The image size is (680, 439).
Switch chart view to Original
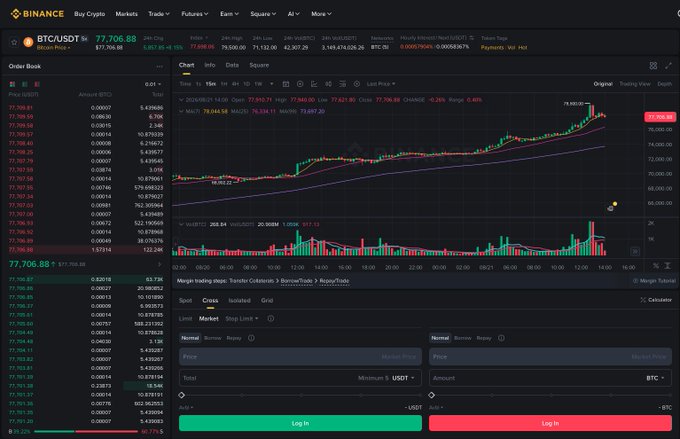[x=603, y=84]
